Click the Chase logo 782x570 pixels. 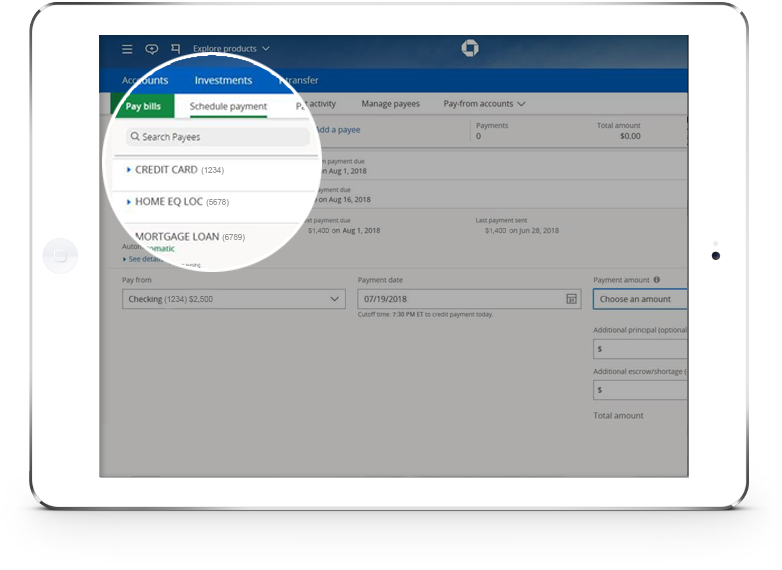[x=470, y=49]
